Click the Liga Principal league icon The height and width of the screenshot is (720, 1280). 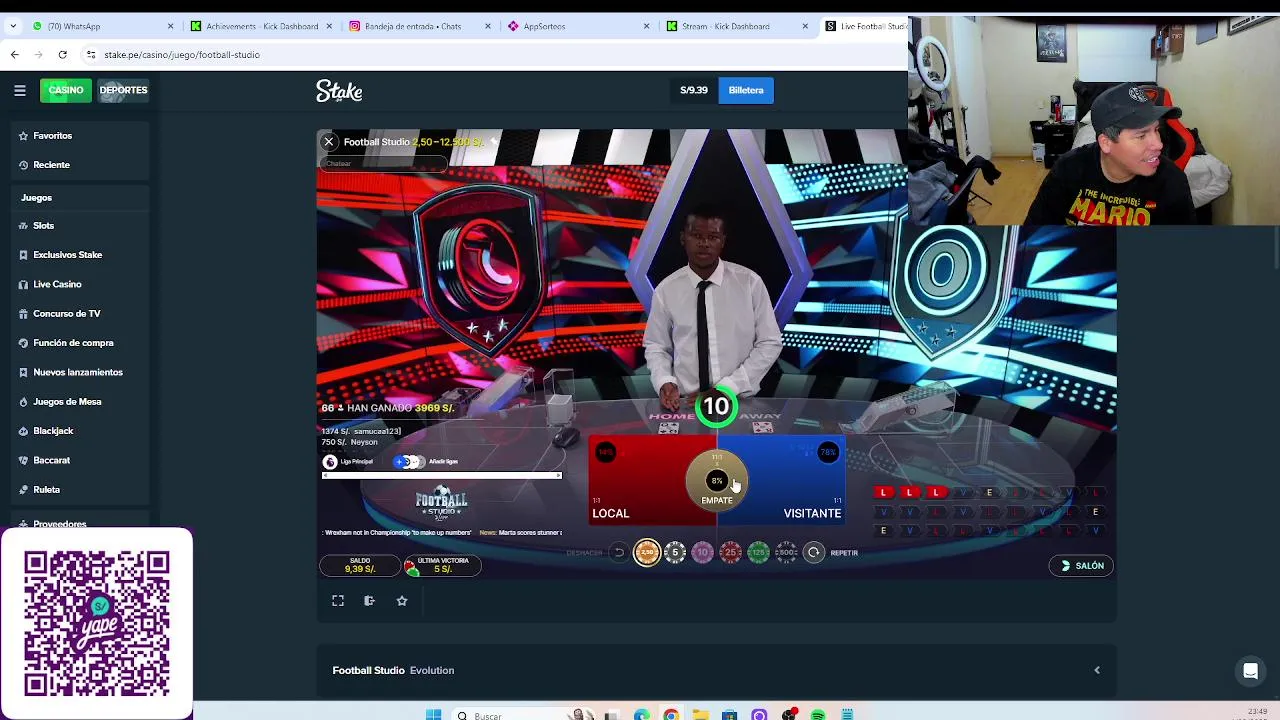(x=330, y=462)
